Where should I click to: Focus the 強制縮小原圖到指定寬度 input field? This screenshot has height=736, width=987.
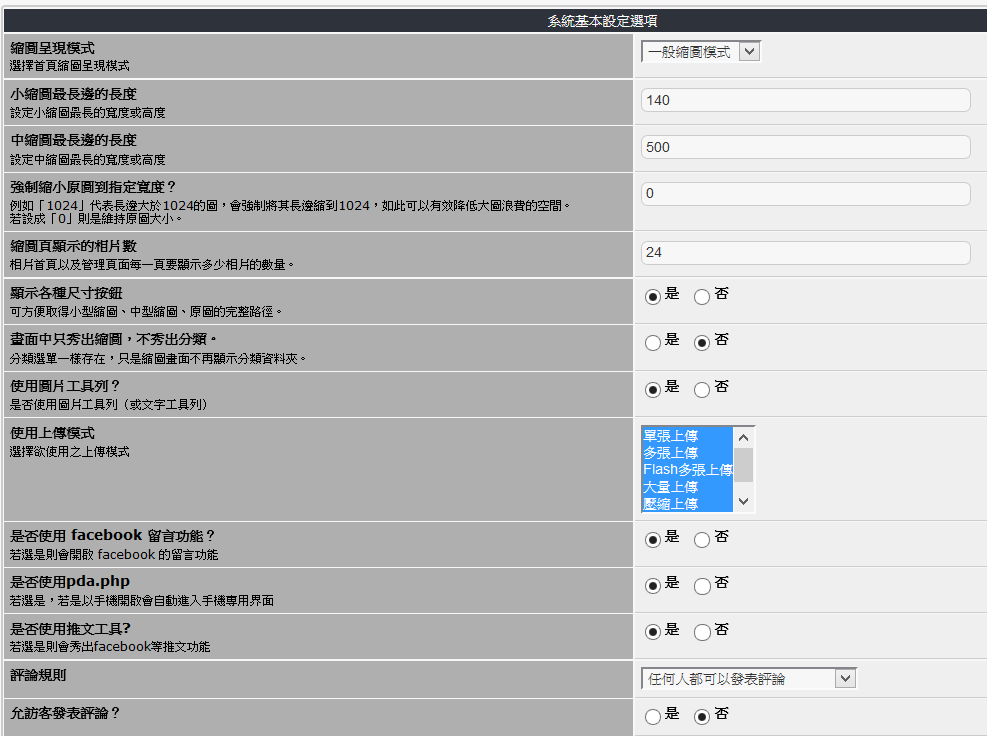[x=805, y=193]
